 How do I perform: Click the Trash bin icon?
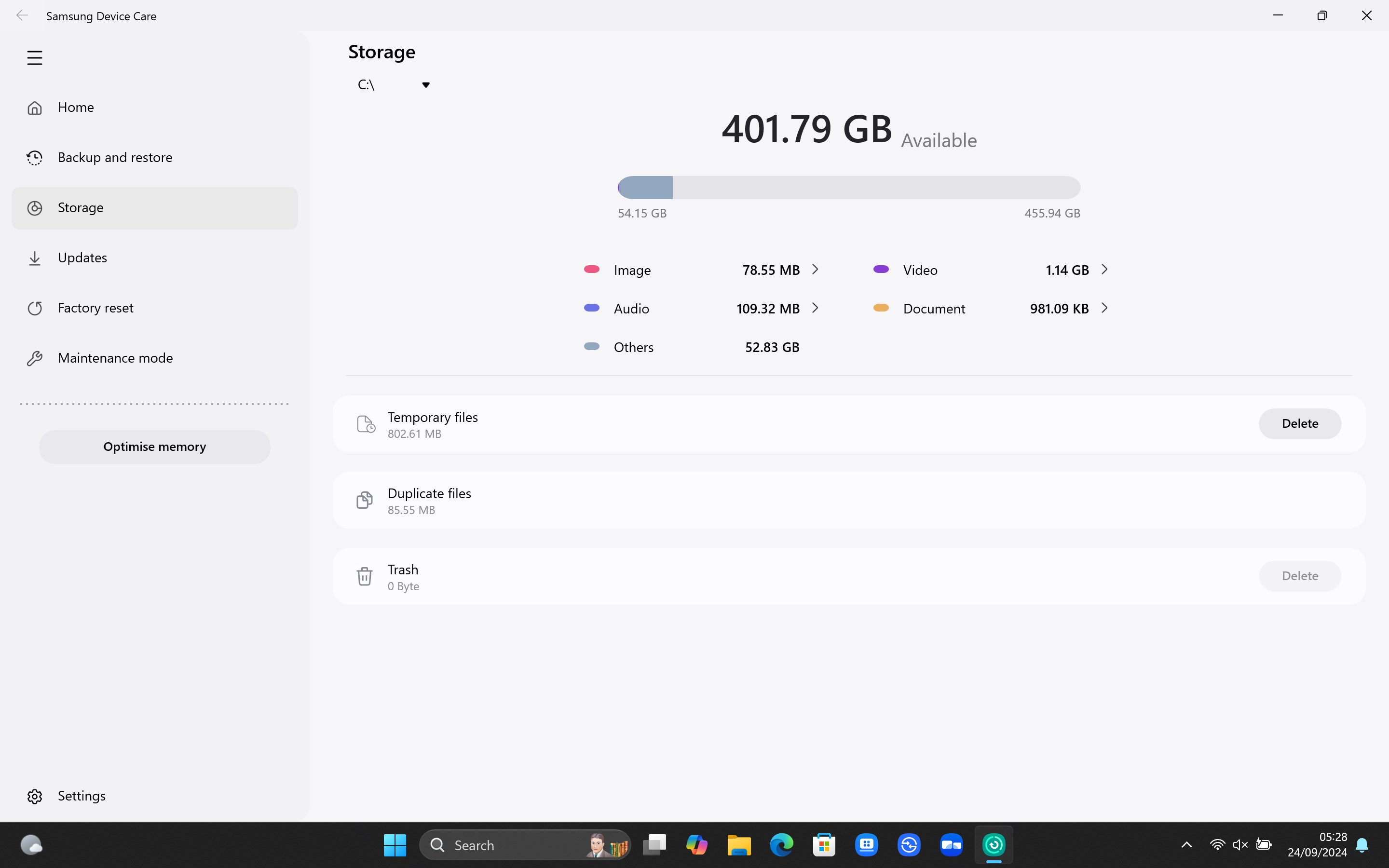[365, 576]
